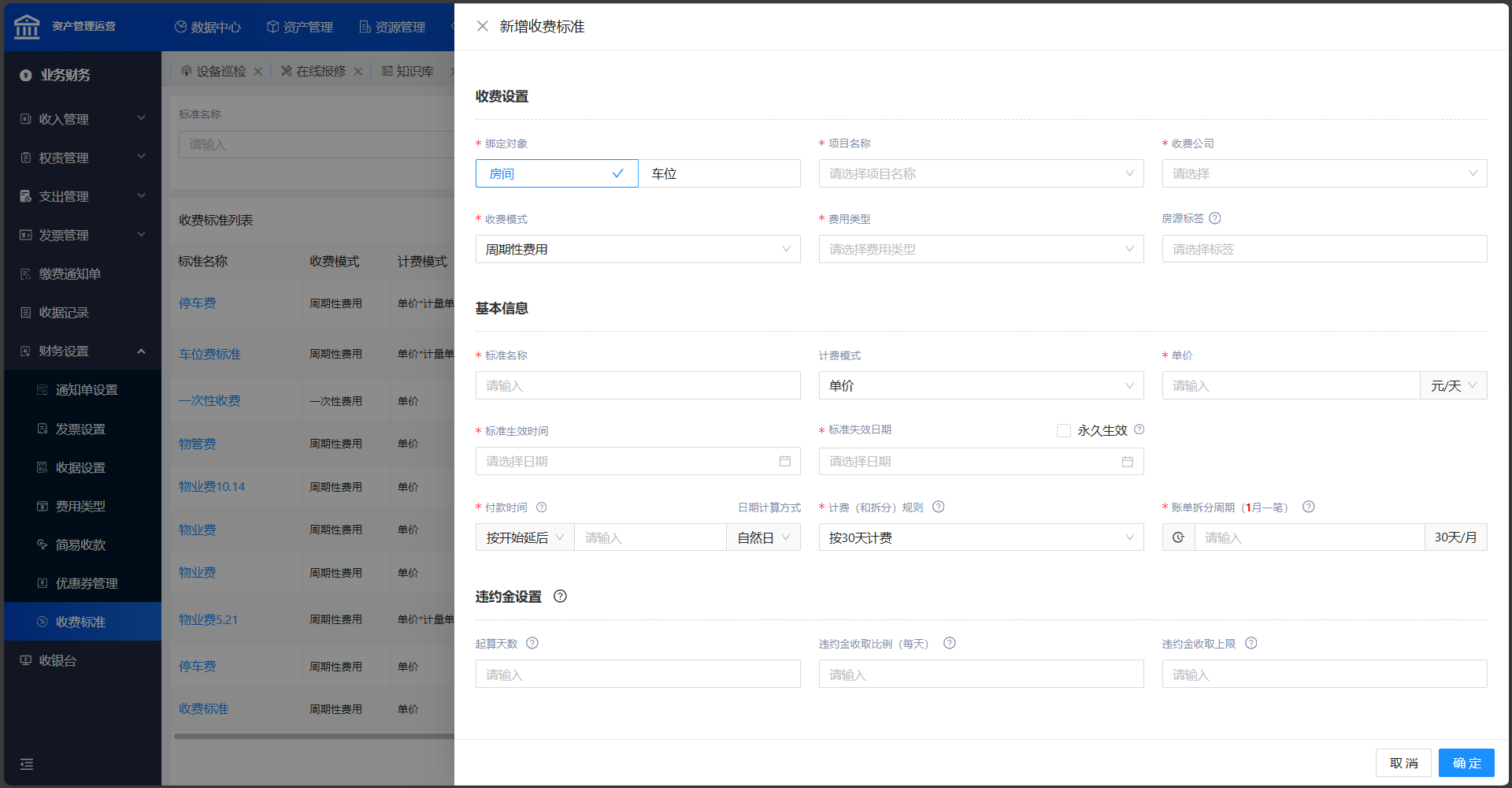Screen dimensions: 1512x788
Task: Open 费用类型 in the sidebar menu
Action: 80,506
